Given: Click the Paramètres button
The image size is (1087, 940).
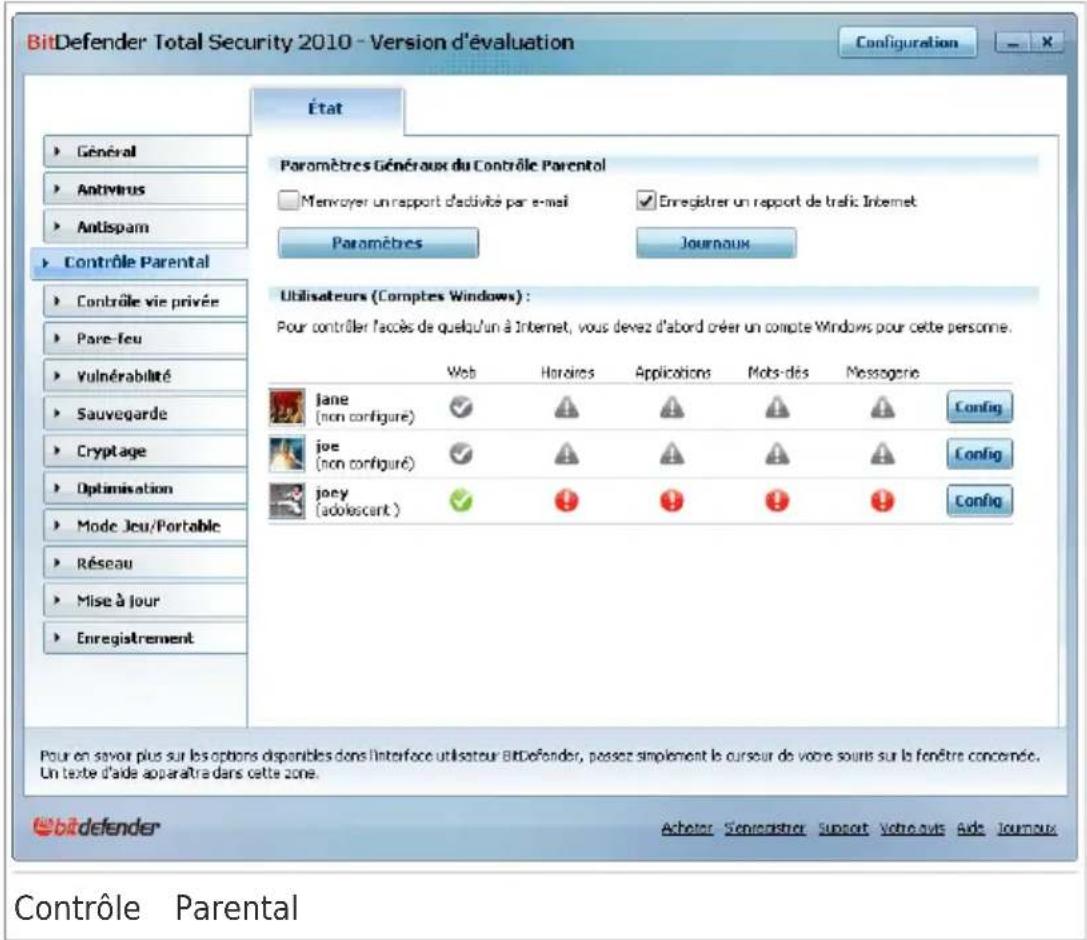Looking at the screenshot, I should 378,243.
